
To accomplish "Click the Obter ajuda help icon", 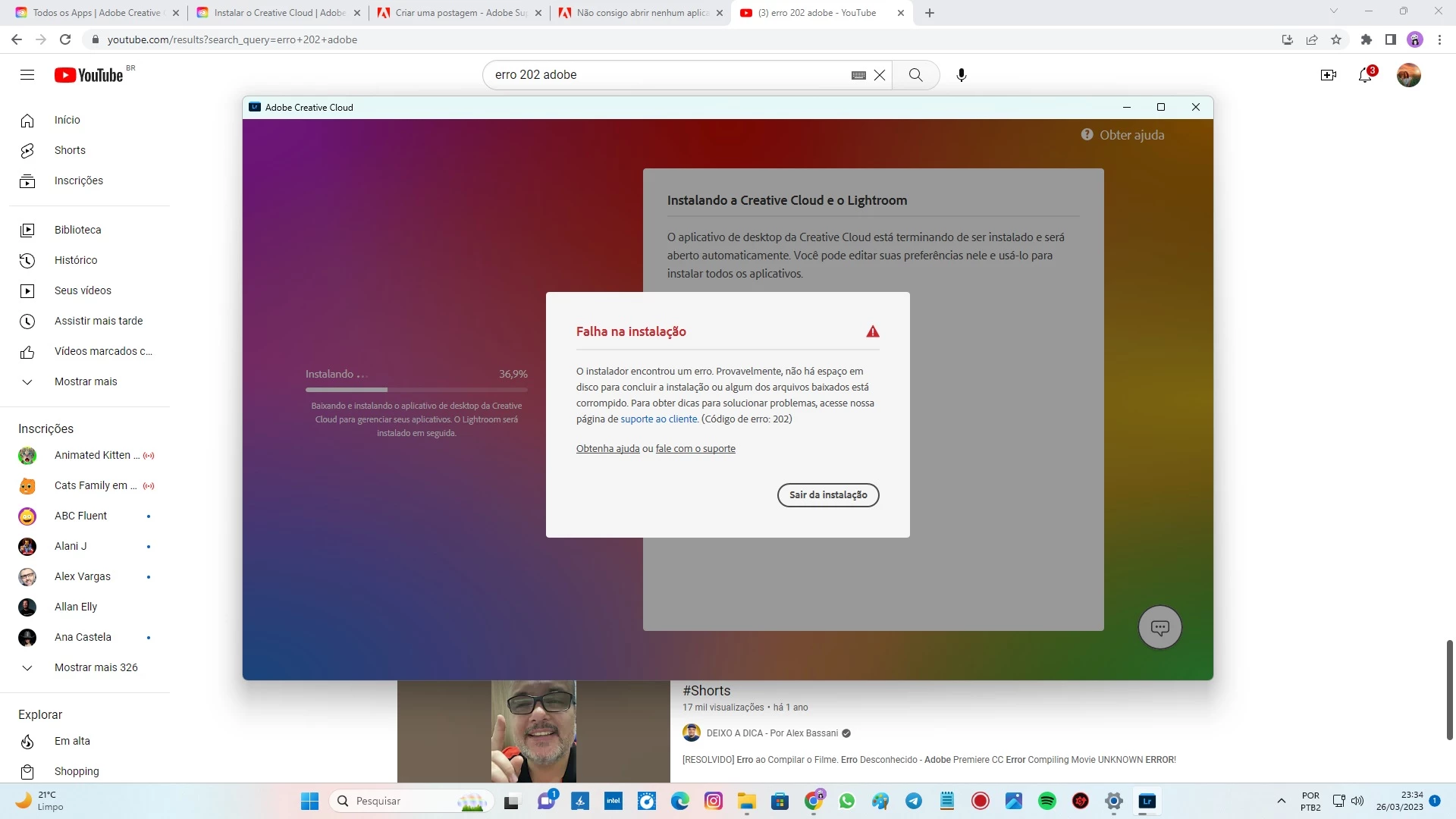I will (x=1087, y=135).
